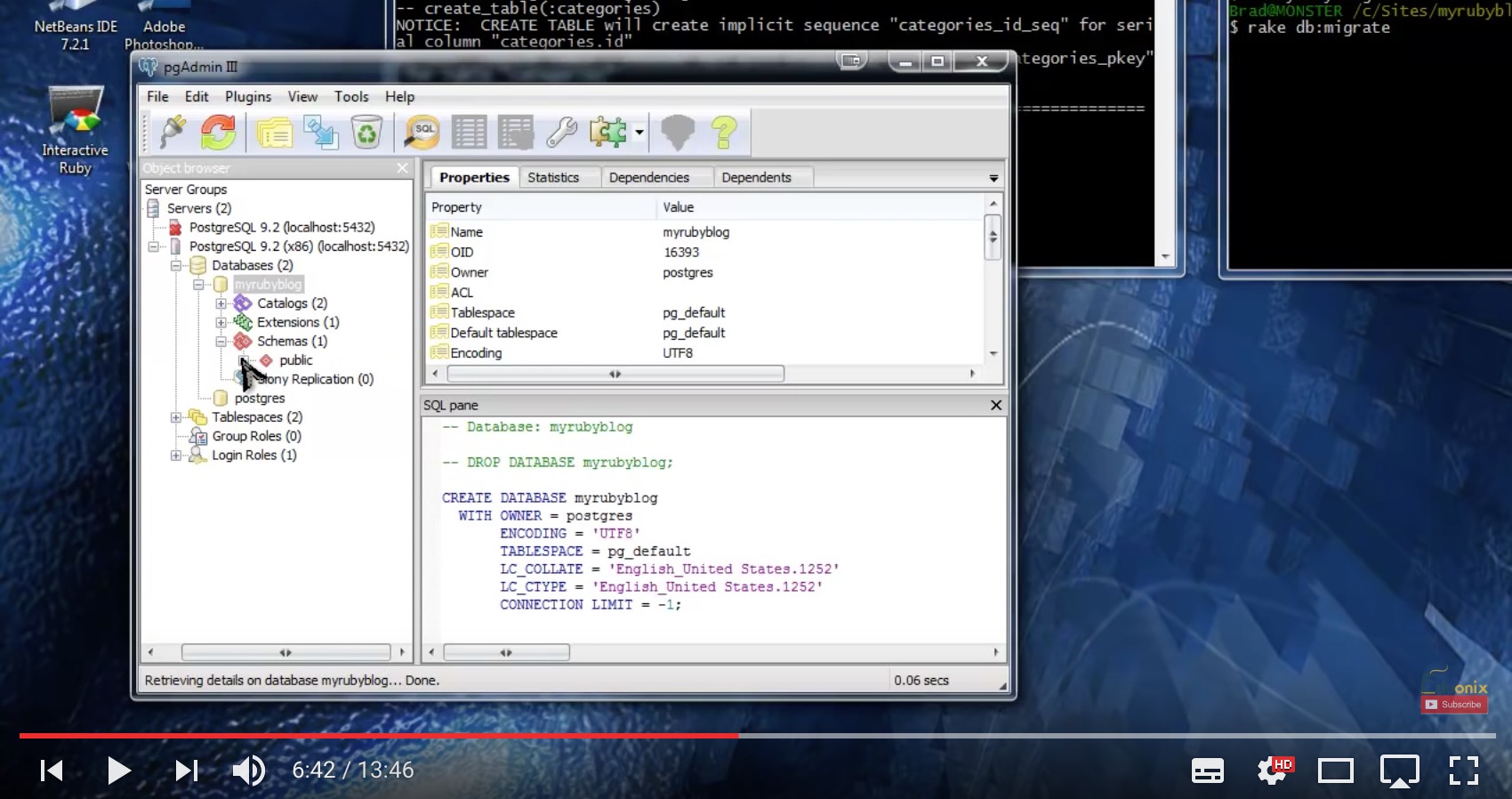Skip to the next video
This screenshot has width=1512, height=799.
point(186,770)
